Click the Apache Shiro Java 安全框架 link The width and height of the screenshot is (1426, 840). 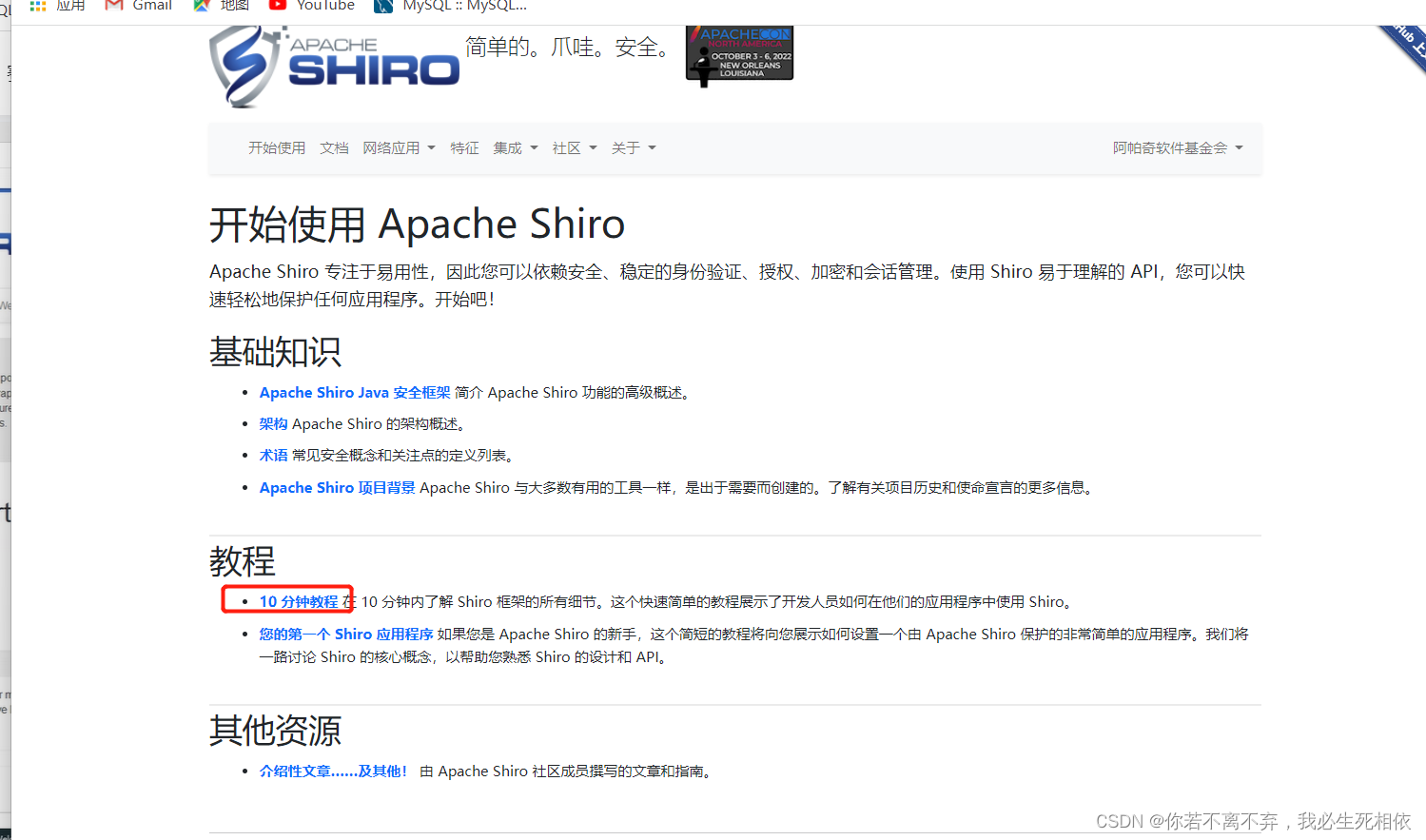354,391
